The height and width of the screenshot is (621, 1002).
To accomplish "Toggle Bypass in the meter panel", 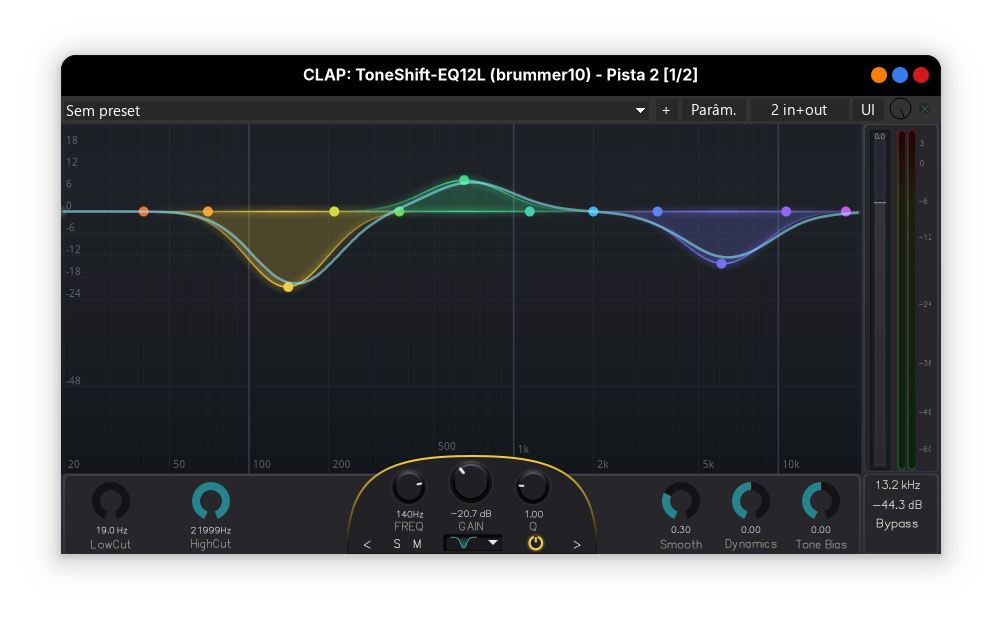I will pos(897,524).
